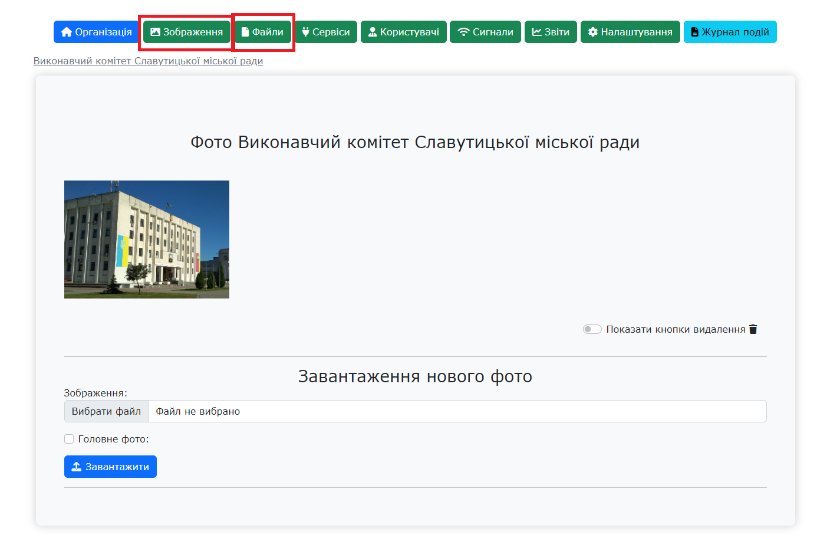Screen dimensions: 840x538
Task: Open the Звіти tab
Action: (551, 32)
